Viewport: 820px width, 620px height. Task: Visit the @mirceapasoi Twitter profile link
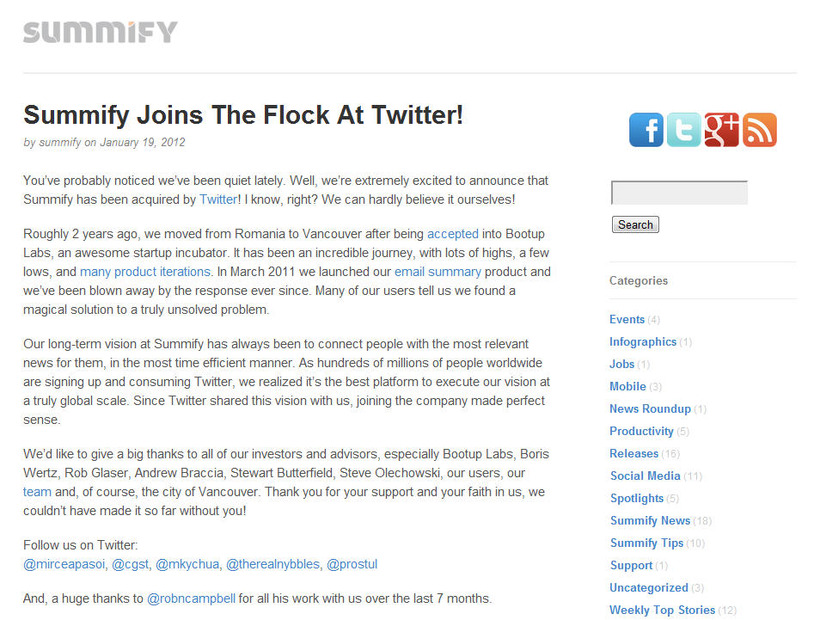pos(64,565)
